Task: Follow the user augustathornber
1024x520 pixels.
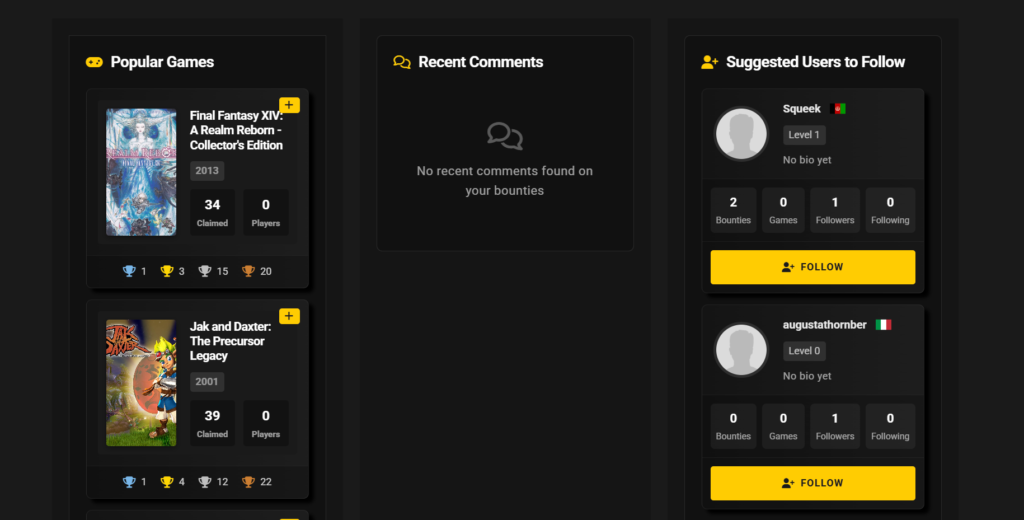Action: [x=813, y=483]
